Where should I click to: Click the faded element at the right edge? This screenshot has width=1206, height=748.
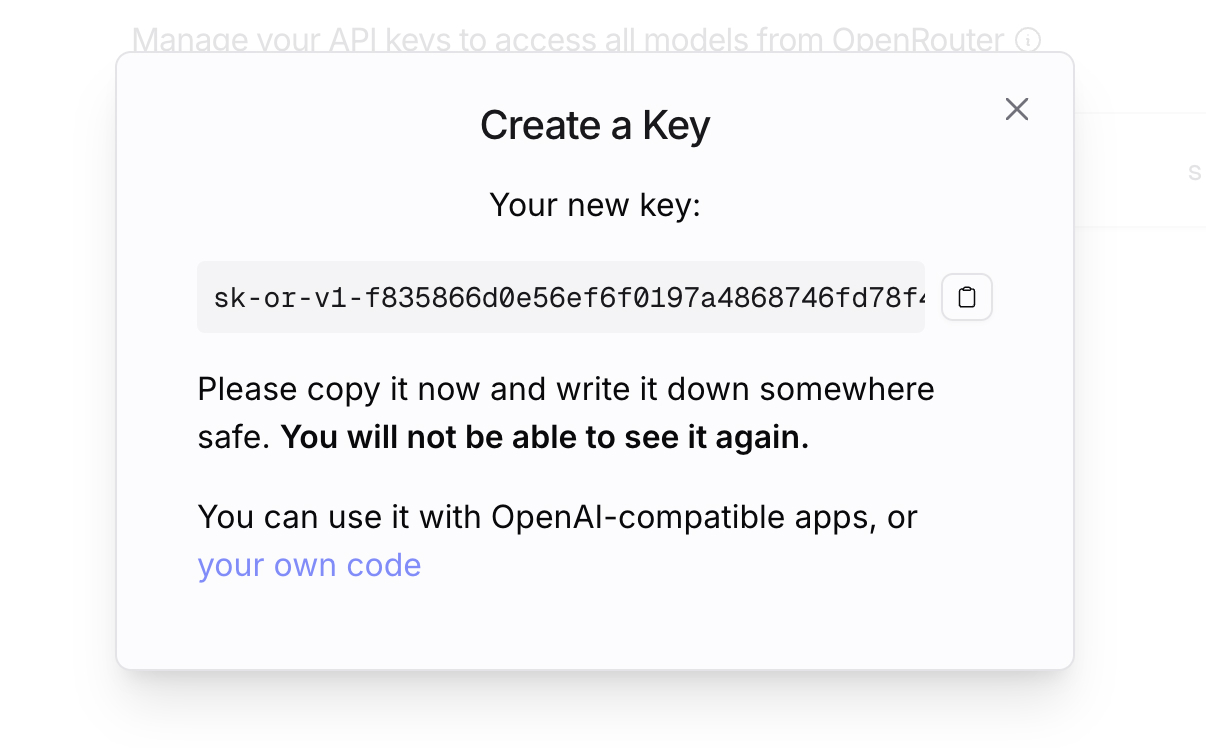coord(1196,172)
